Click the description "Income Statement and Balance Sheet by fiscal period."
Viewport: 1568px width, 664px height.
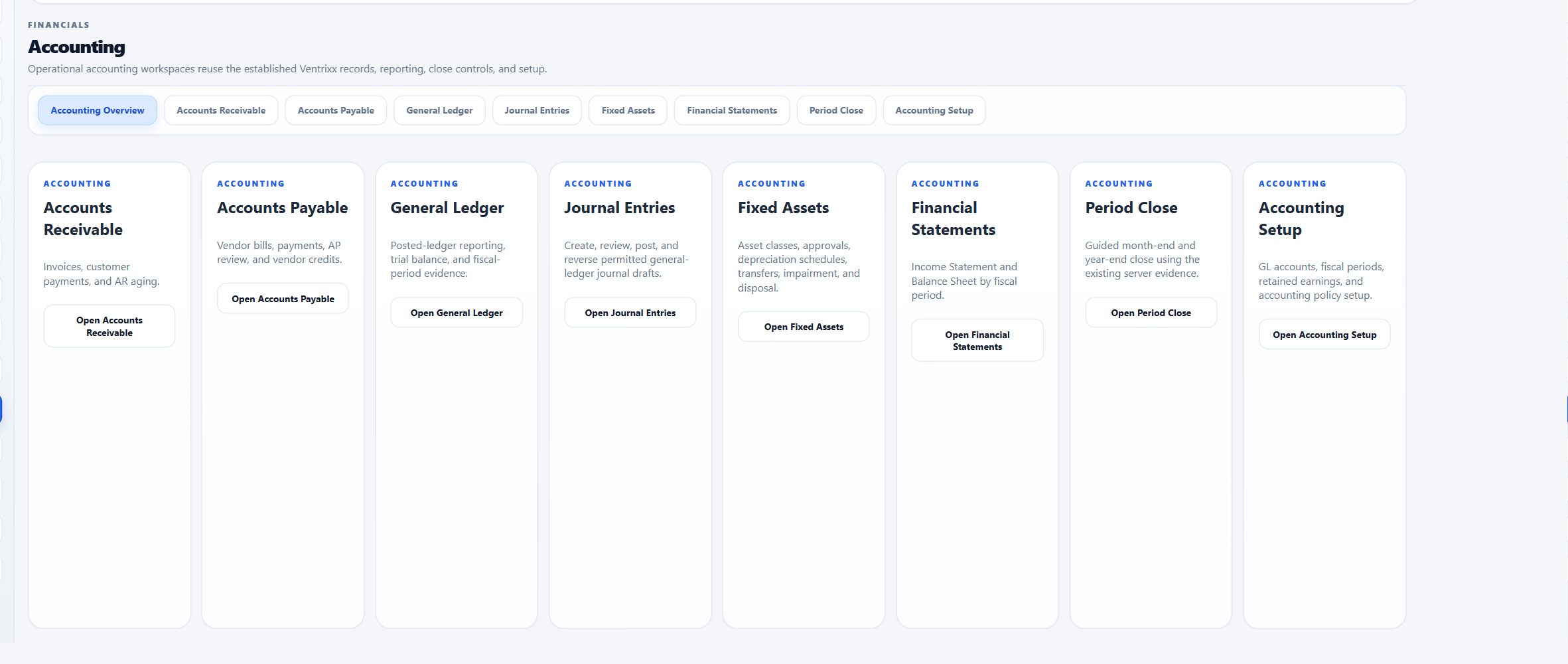(x=964, y=281)
